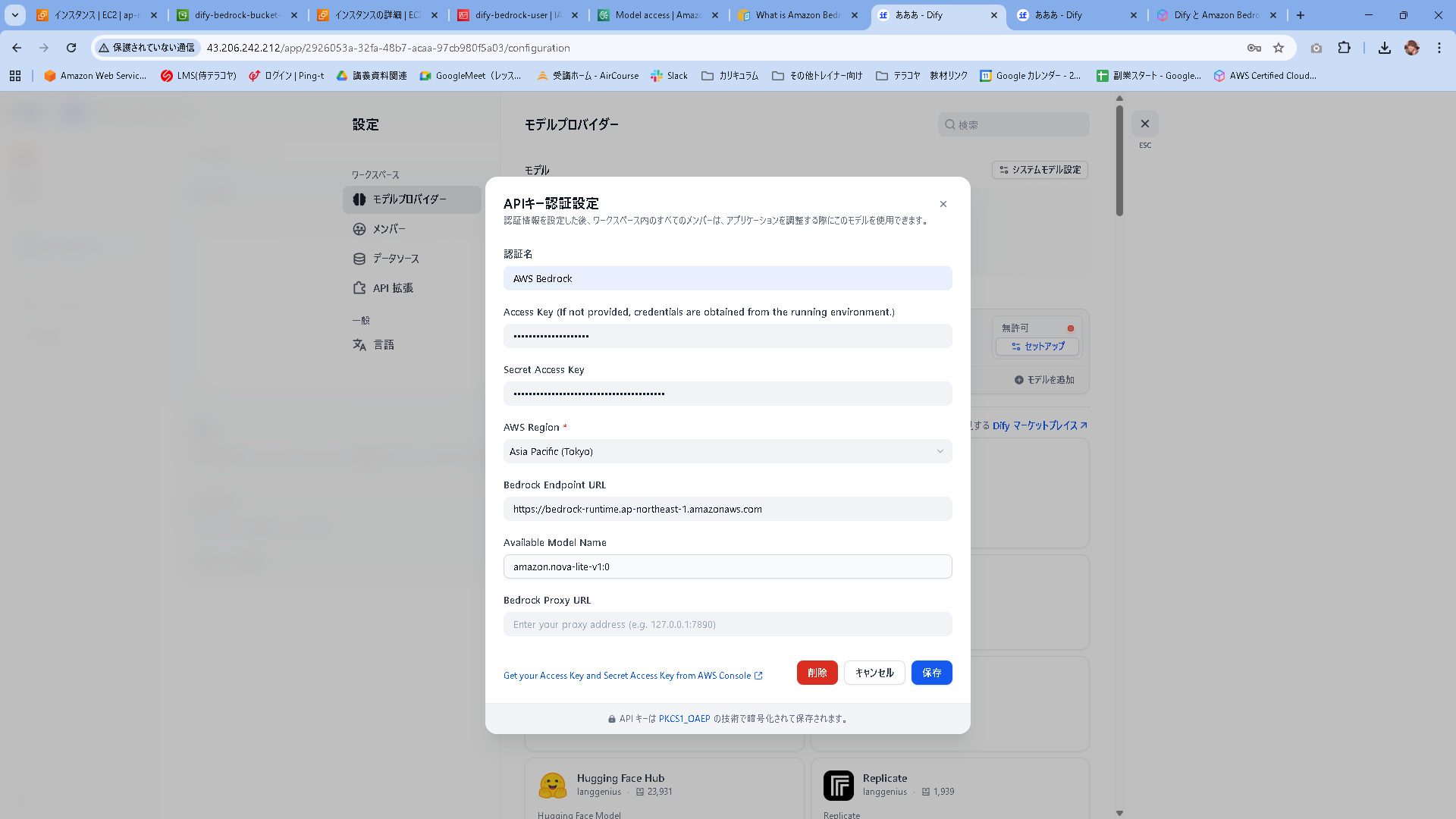The image size is (1456, 819).
Task: Click the magnifier in the 検索 search box
Action: click(950, 124)
